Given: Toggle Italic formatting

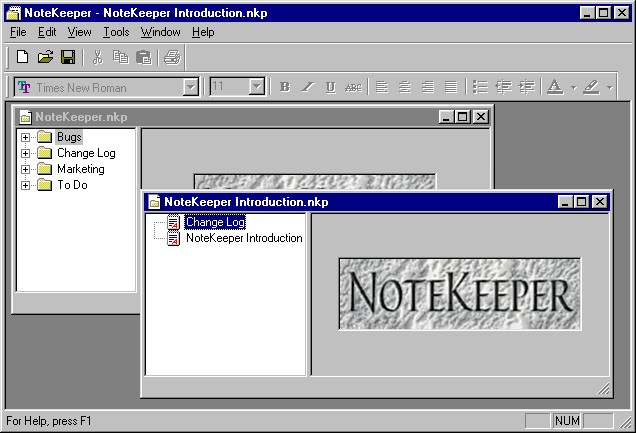Looking at the screenshot, I should tap(308, 87).
